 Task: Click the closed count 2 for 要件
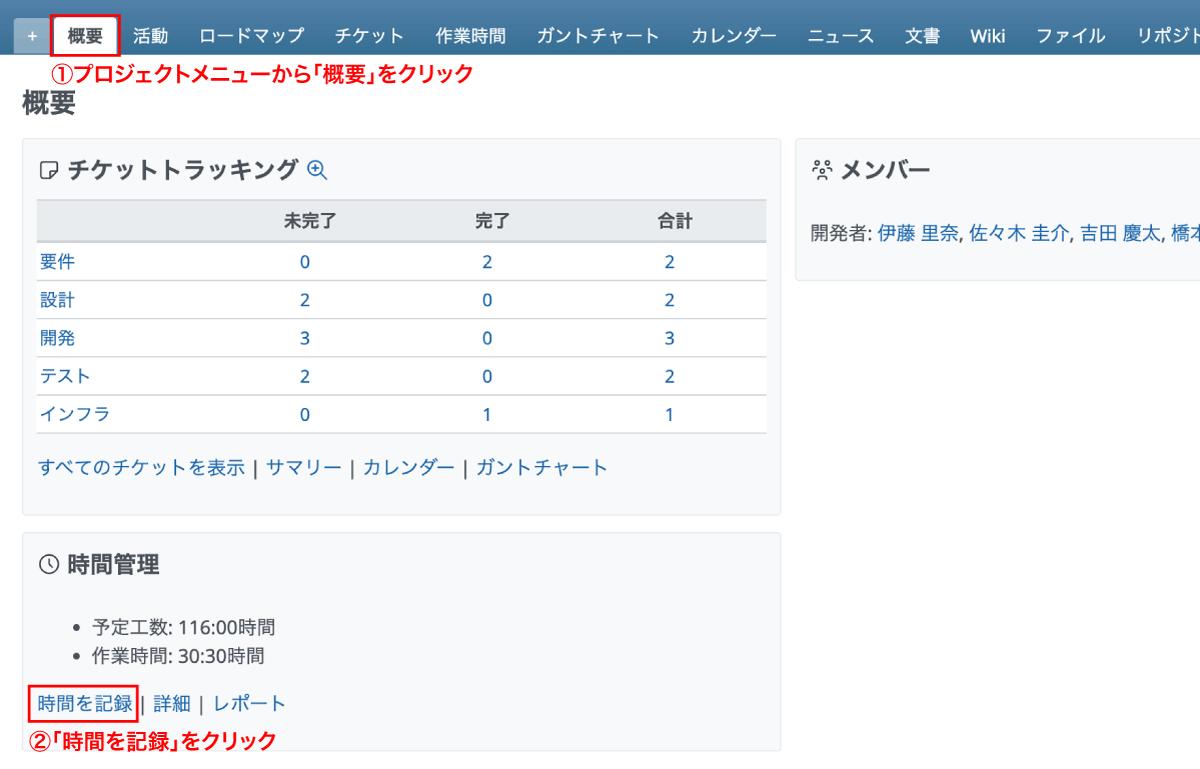[487, 262]
